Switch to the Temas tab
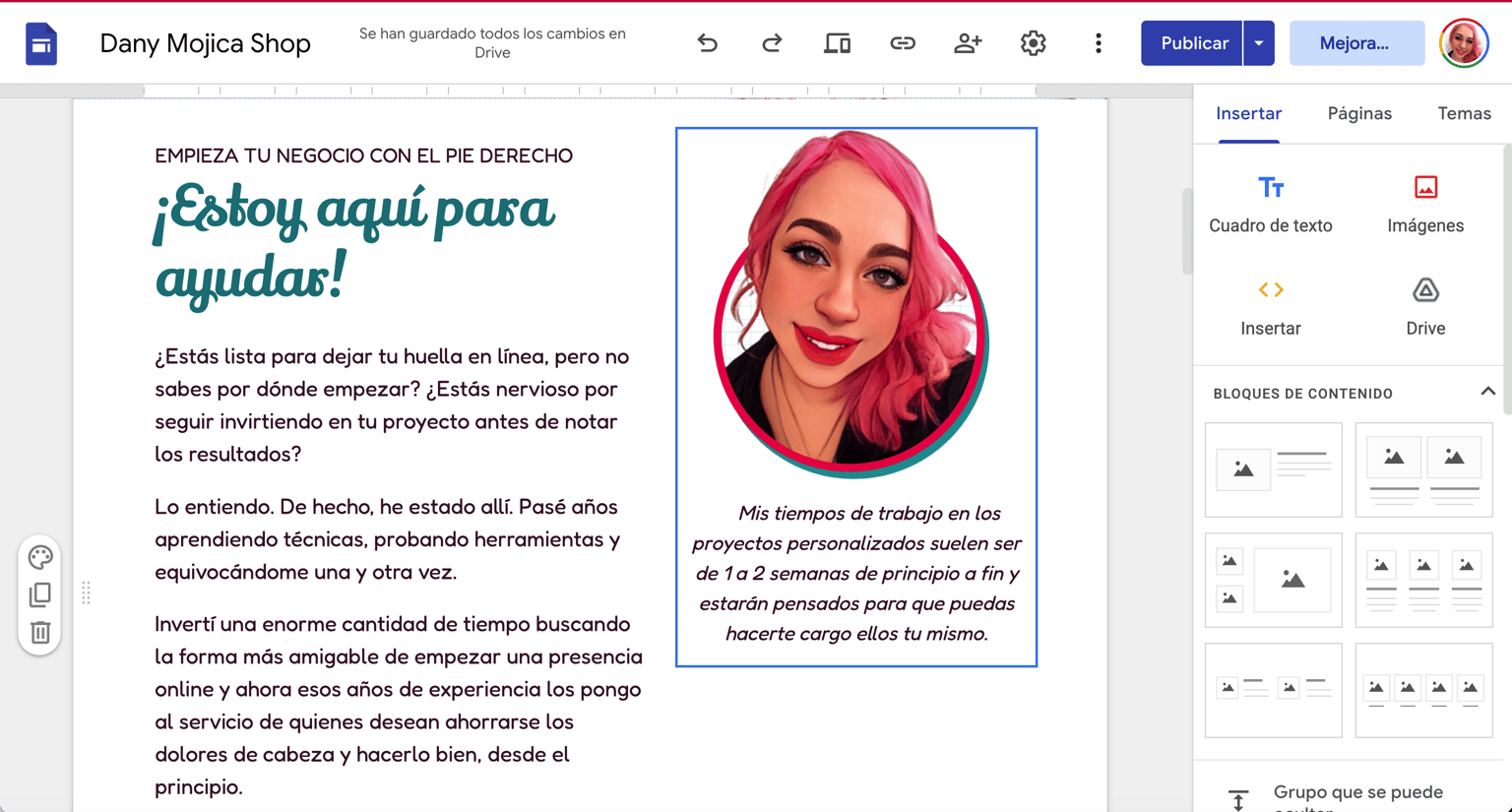The height and width of the screenshot is (812, 1512). tap(1464, 113)
